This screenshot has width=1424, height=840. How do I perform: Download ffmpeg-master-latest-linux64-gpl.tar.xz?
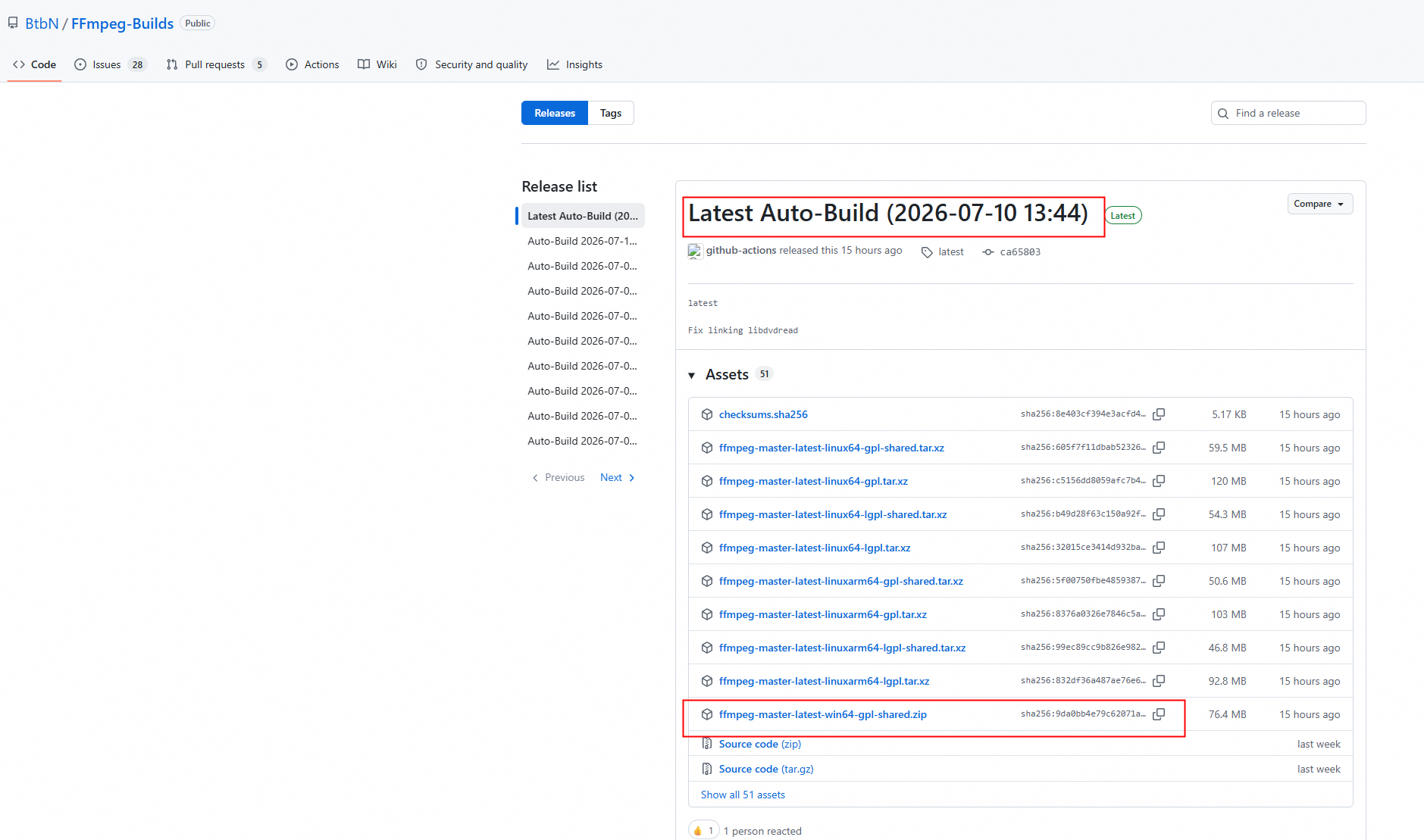[813, 481]
